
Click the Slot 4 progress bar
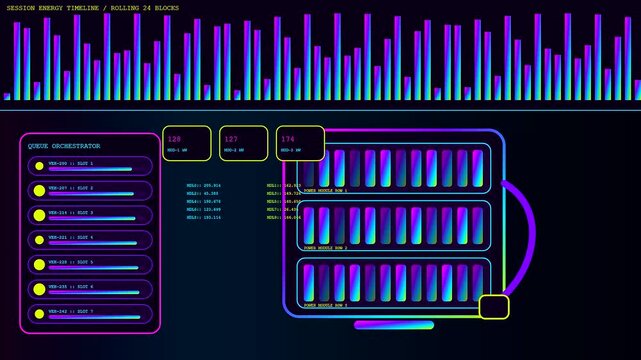(92, 243)
